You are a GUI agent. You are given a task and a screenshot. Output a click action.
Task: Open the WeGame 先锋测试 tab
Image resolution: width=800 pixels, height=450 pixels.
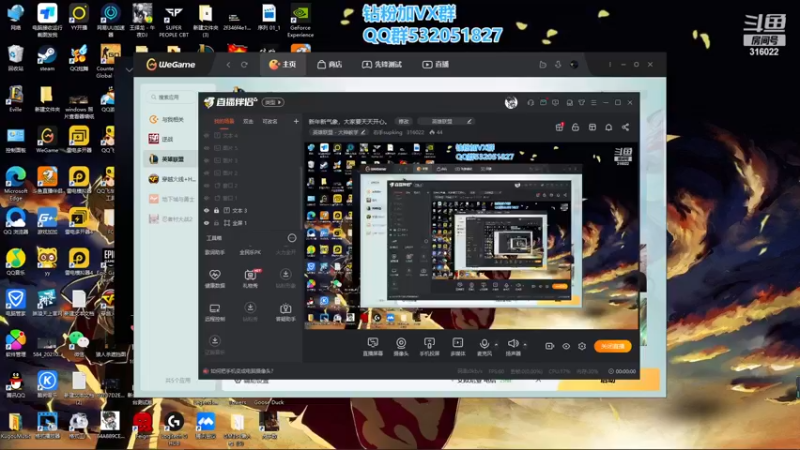pyautogui.click(x=382, y=64)
